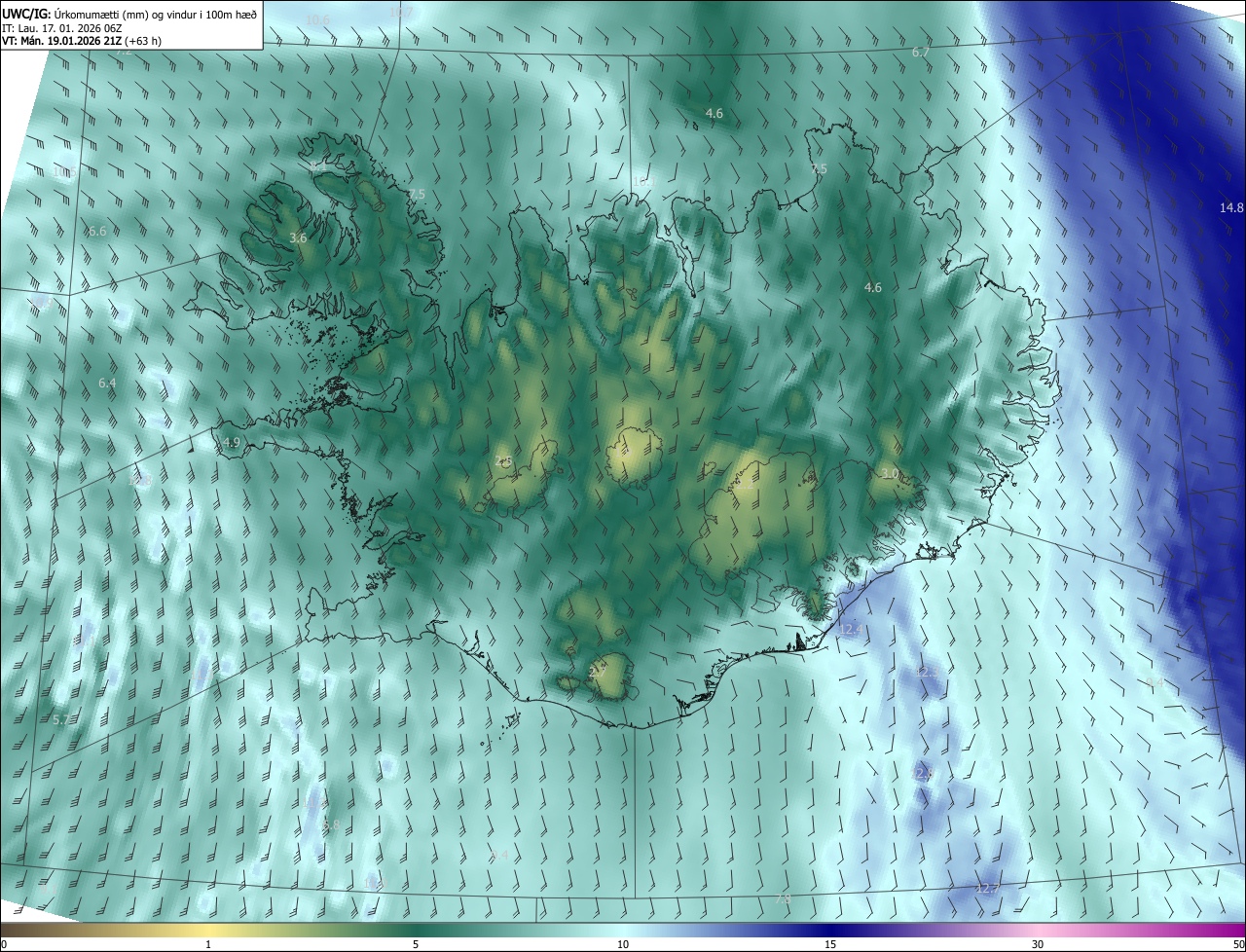This screenshot has height=952, width=1246.
Task: Click the map value '14.8'
Action: [x=1231, y=207]
